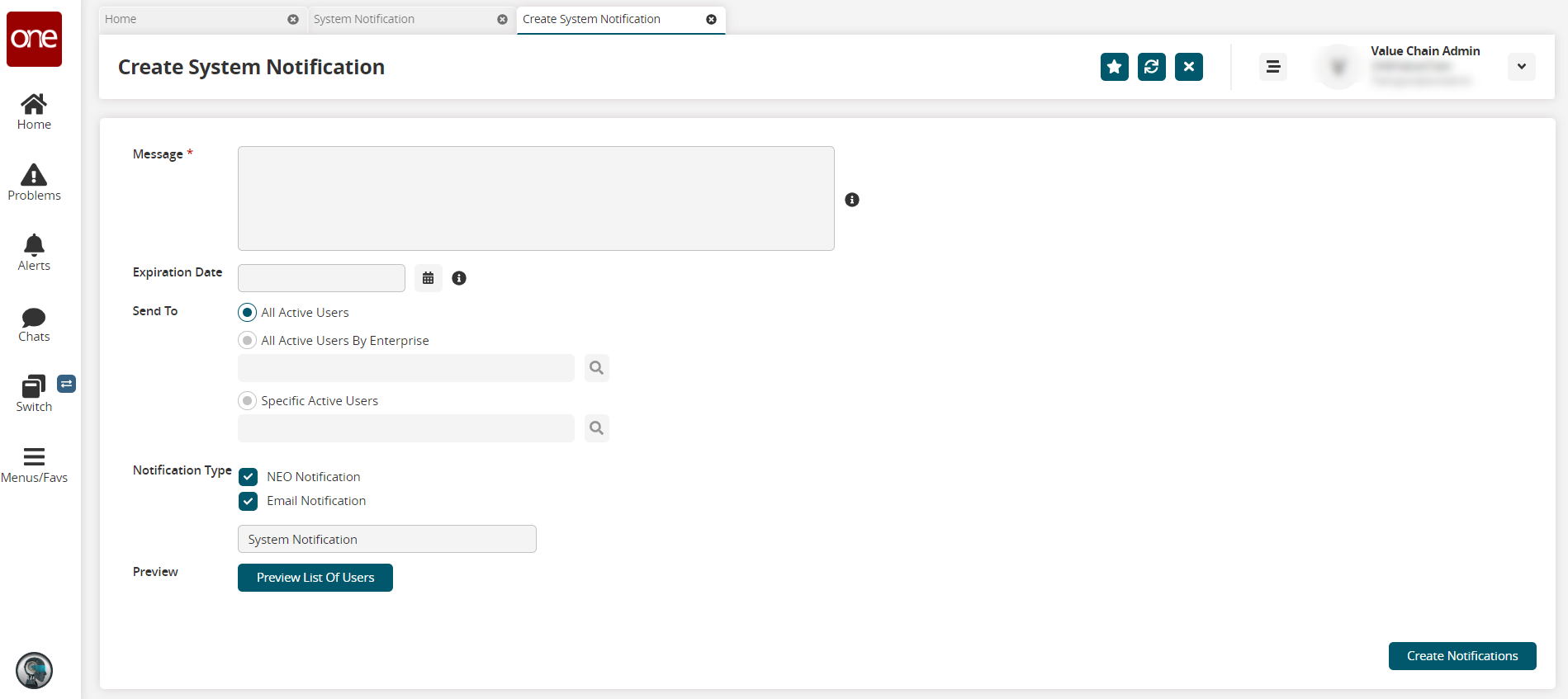This screenshot has width=1568, height=699.
Task: Go to Home in the left sidebar
Action: [34, 112]
